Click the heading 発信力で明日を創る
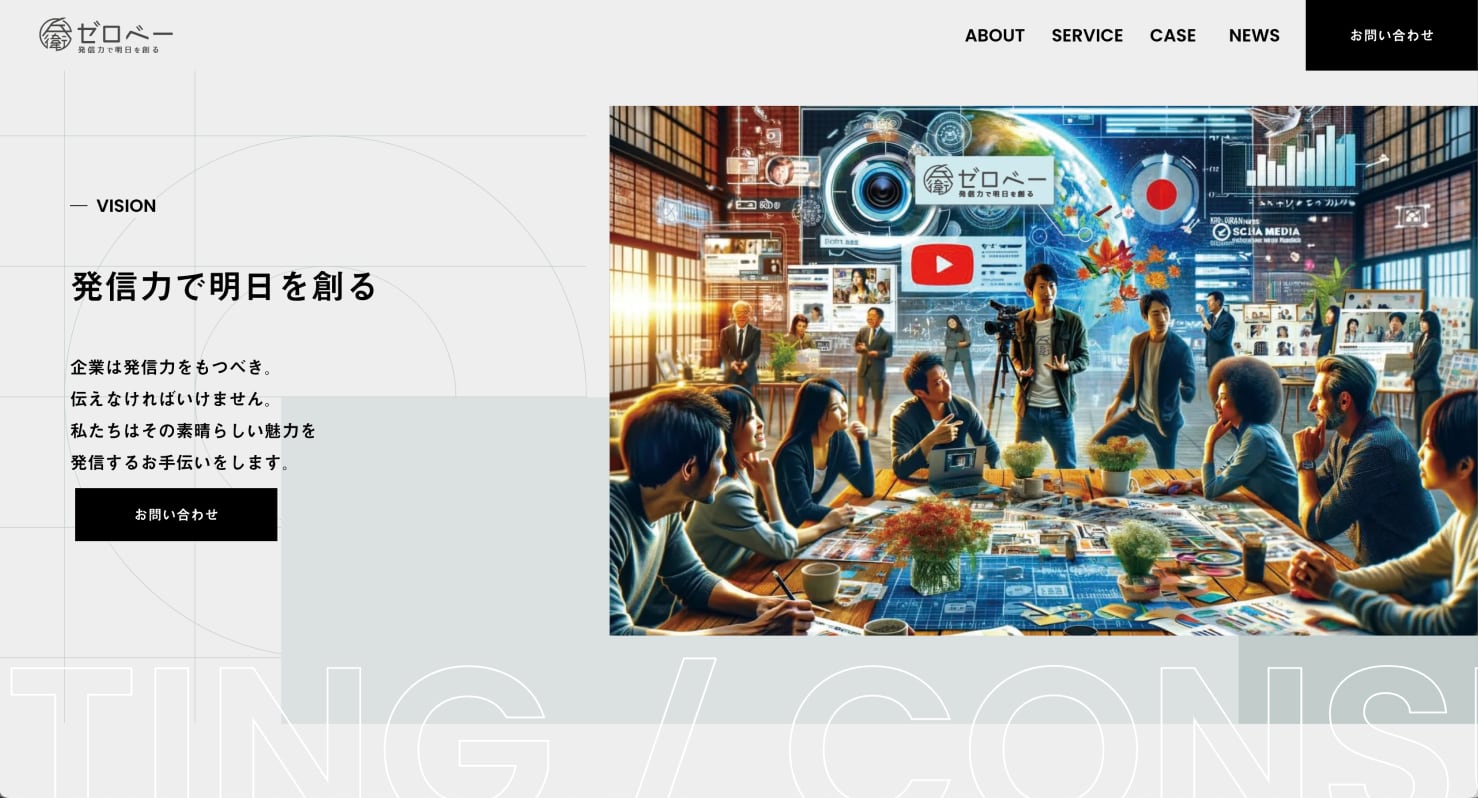Viewport: 1478px width, 798px height. [x=224, y=286]
